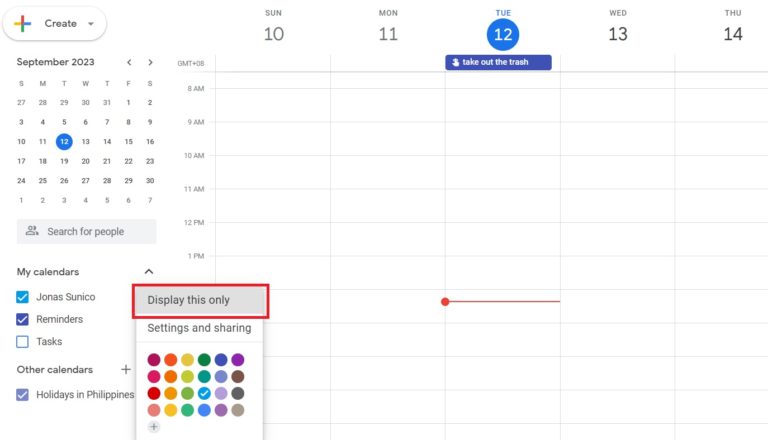Select date 24 in mini calendar

(x=21, y=181)
